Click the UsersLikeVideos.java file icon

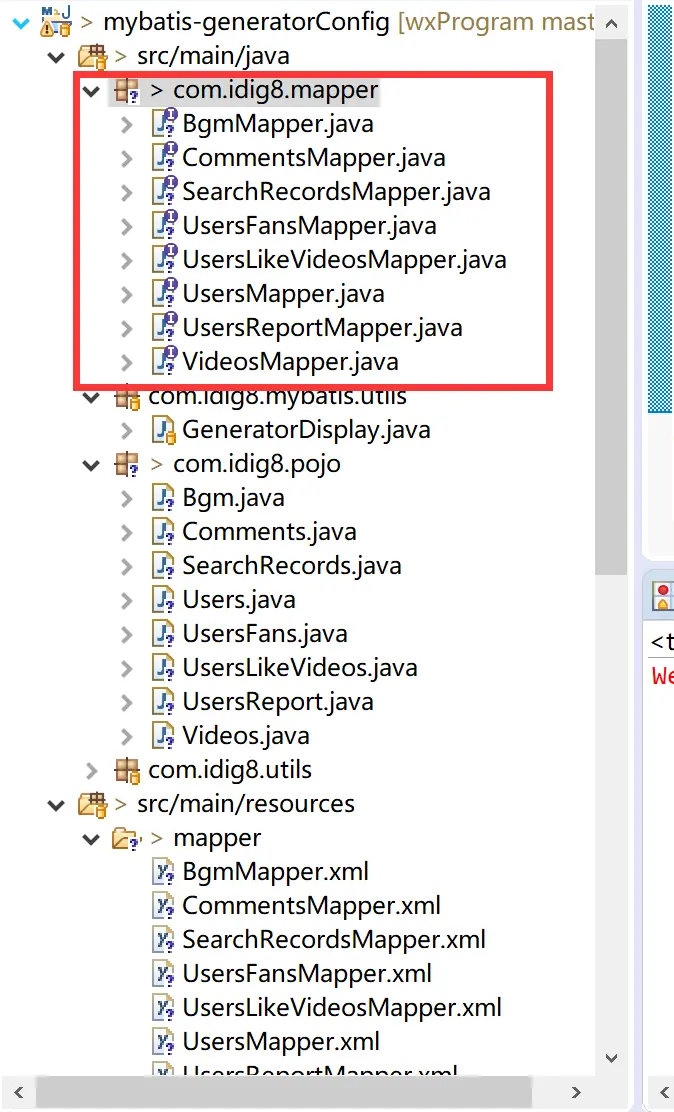point(164,668)
